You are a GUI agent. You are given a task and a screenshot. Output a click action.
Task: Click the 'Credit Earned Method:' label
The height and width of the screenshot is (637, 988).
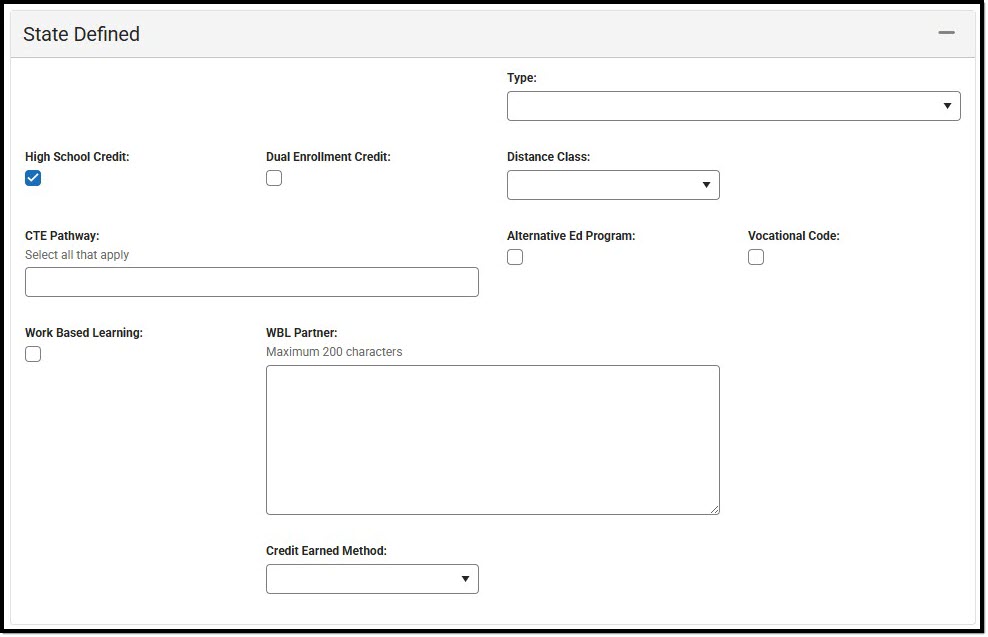(326, 551)
